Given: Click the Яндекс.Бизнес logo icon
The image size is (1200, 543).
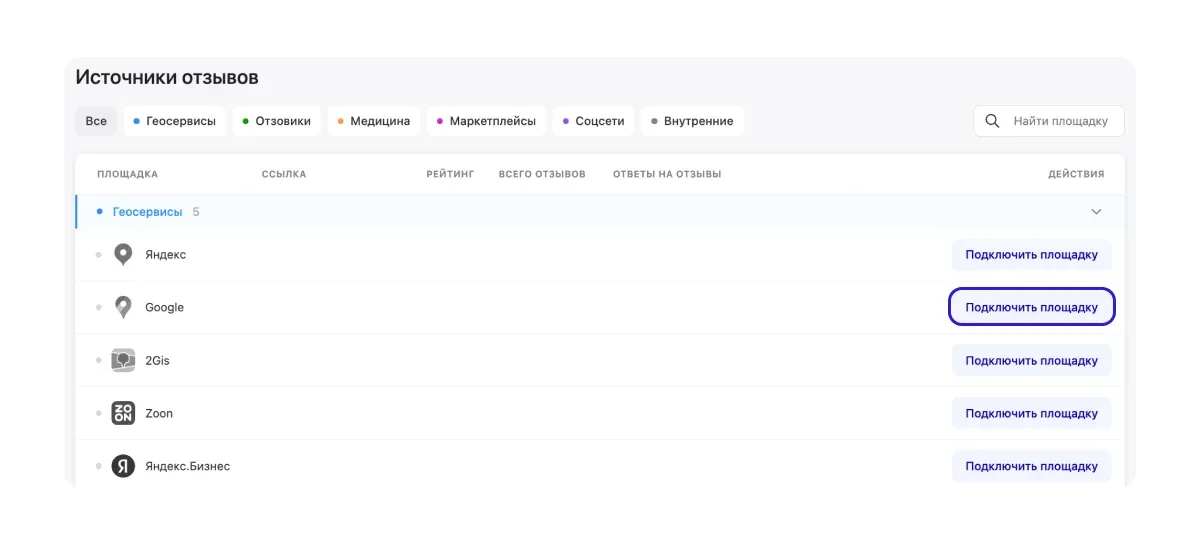Looking at the screenshot, I should pos(123,467).
